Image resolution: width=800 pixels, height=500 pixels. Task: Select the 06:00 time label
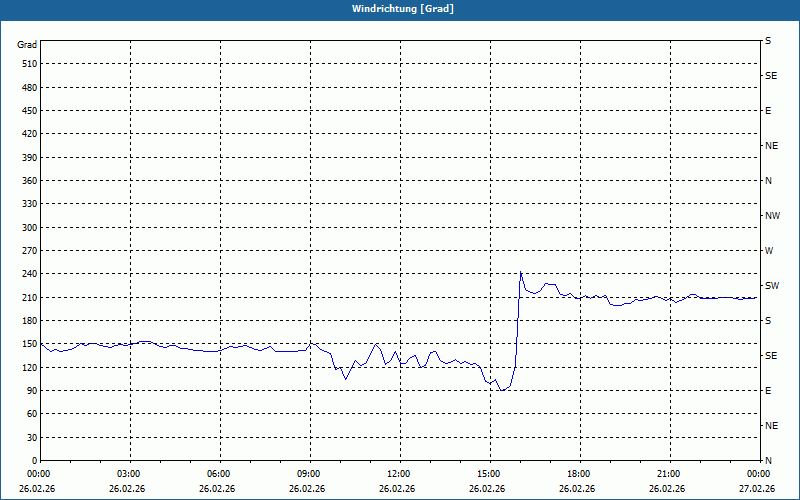click(x=219, y=474)
